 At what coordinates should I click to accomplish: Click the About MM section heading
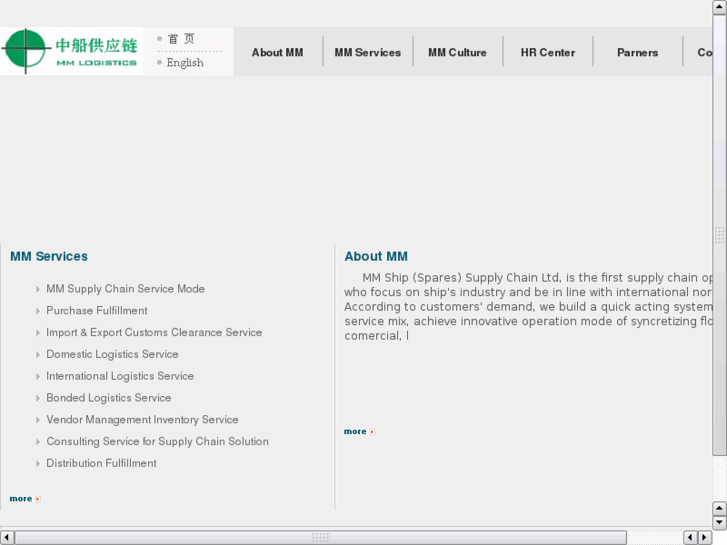[x=376, y=256]
